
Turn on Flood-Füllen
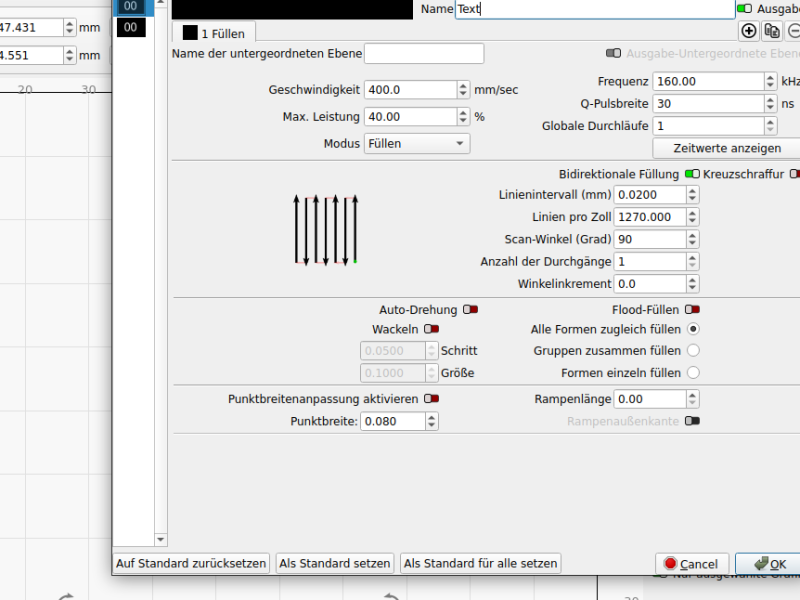tap(692, 310)
